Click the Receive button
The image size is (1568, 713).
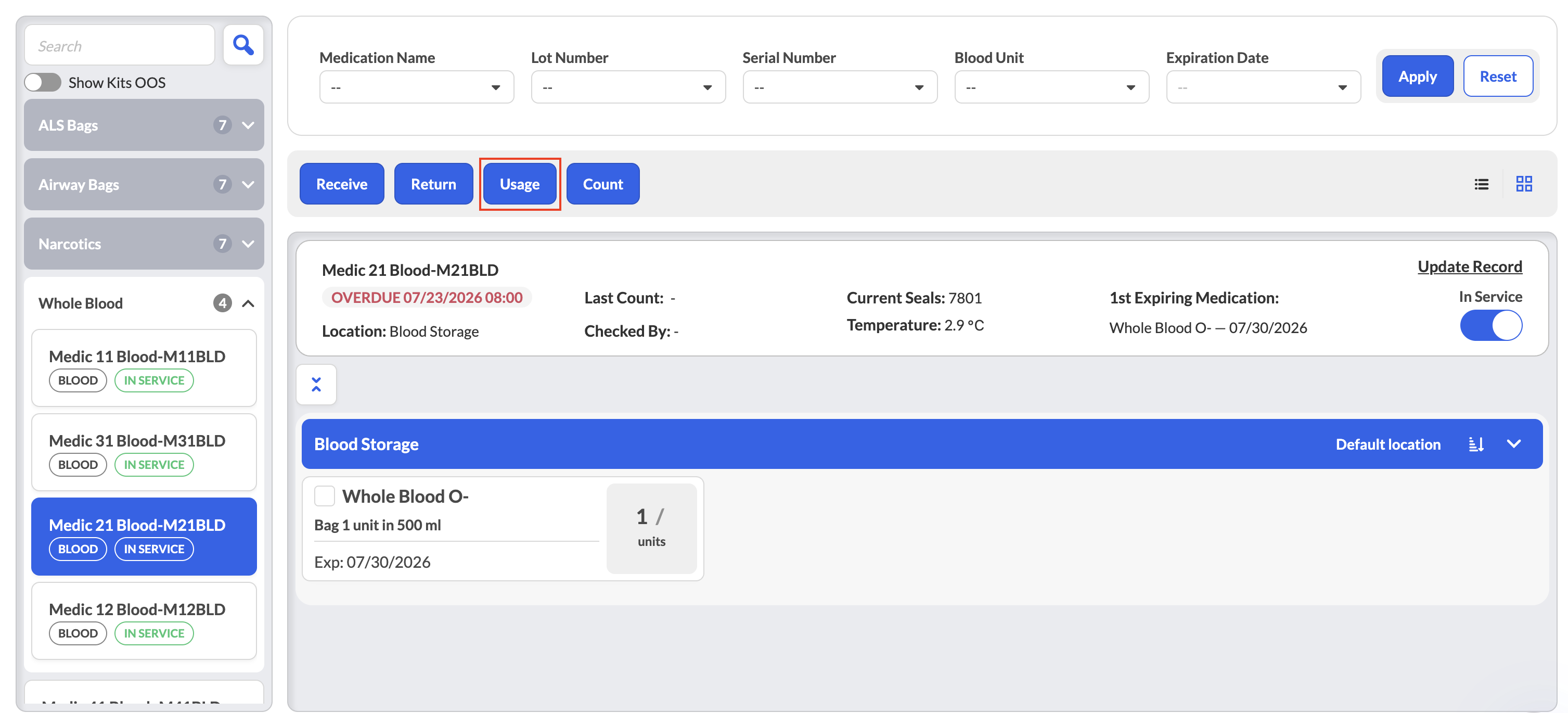tap(341, 184)
